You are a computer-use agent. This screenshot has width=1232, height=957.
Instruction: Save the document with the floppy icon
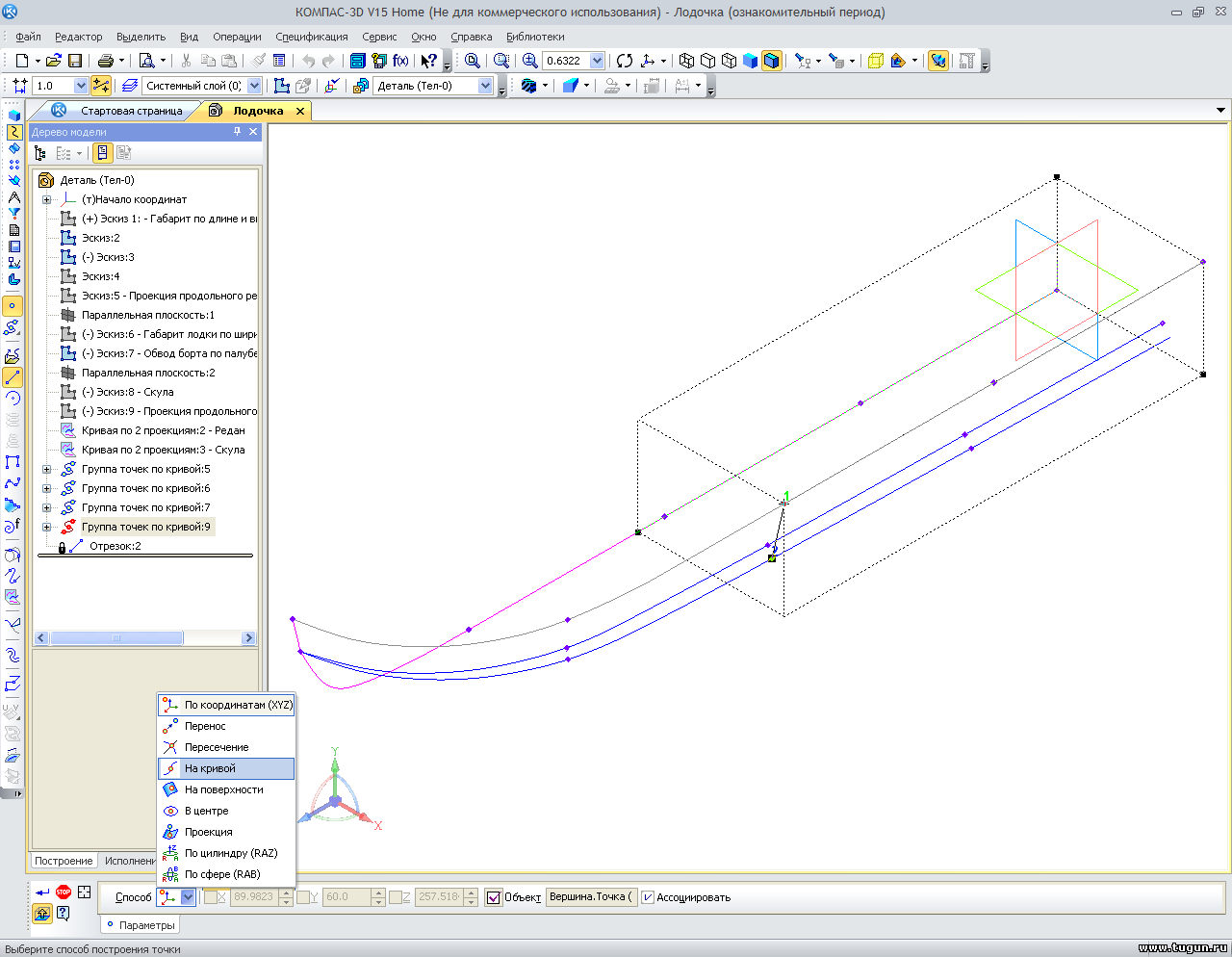point(74,61)
